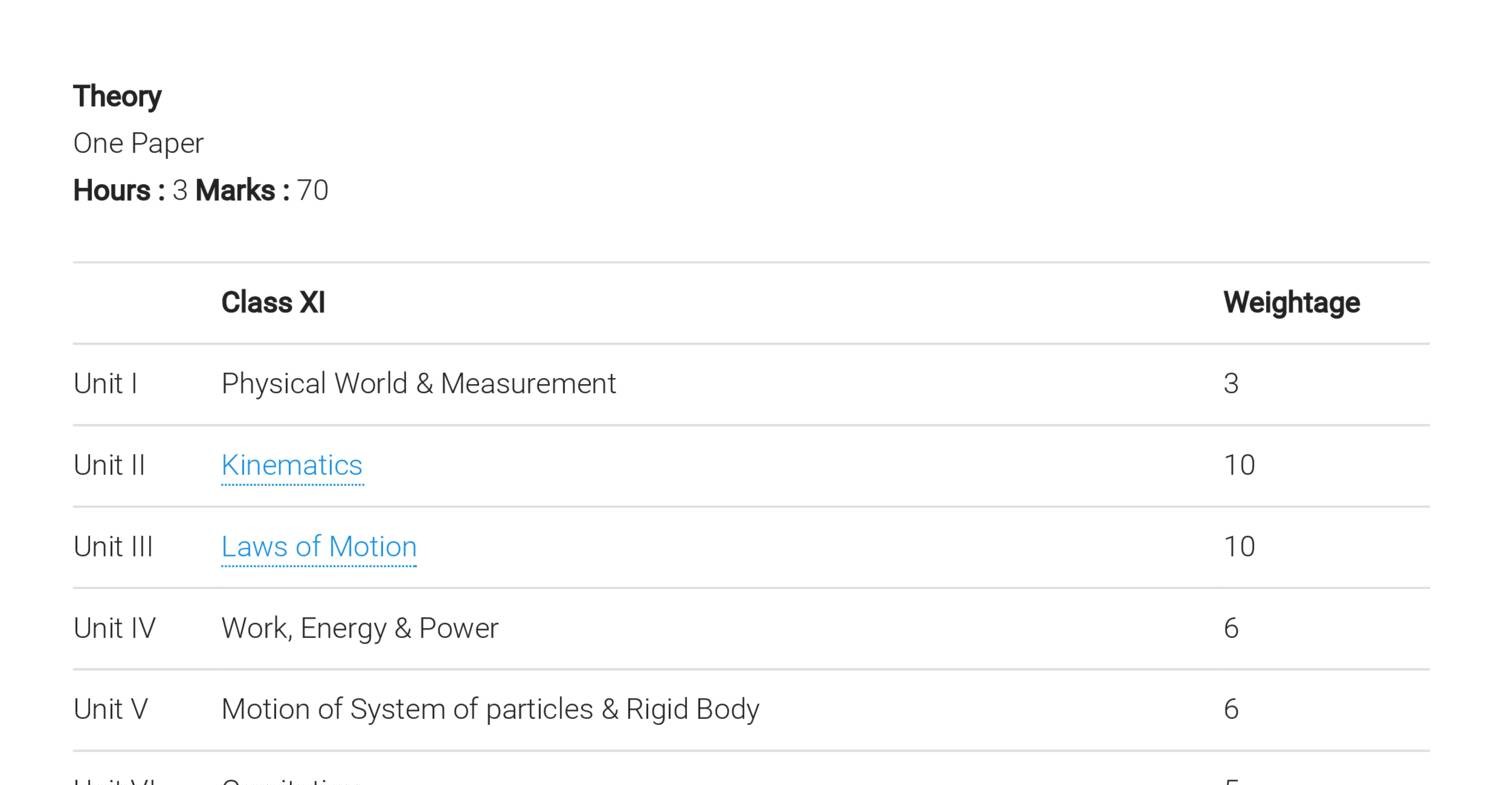Open the Kinematics link
The width and height of the screenshot is (1500, 785).
(x=291, y=466)
